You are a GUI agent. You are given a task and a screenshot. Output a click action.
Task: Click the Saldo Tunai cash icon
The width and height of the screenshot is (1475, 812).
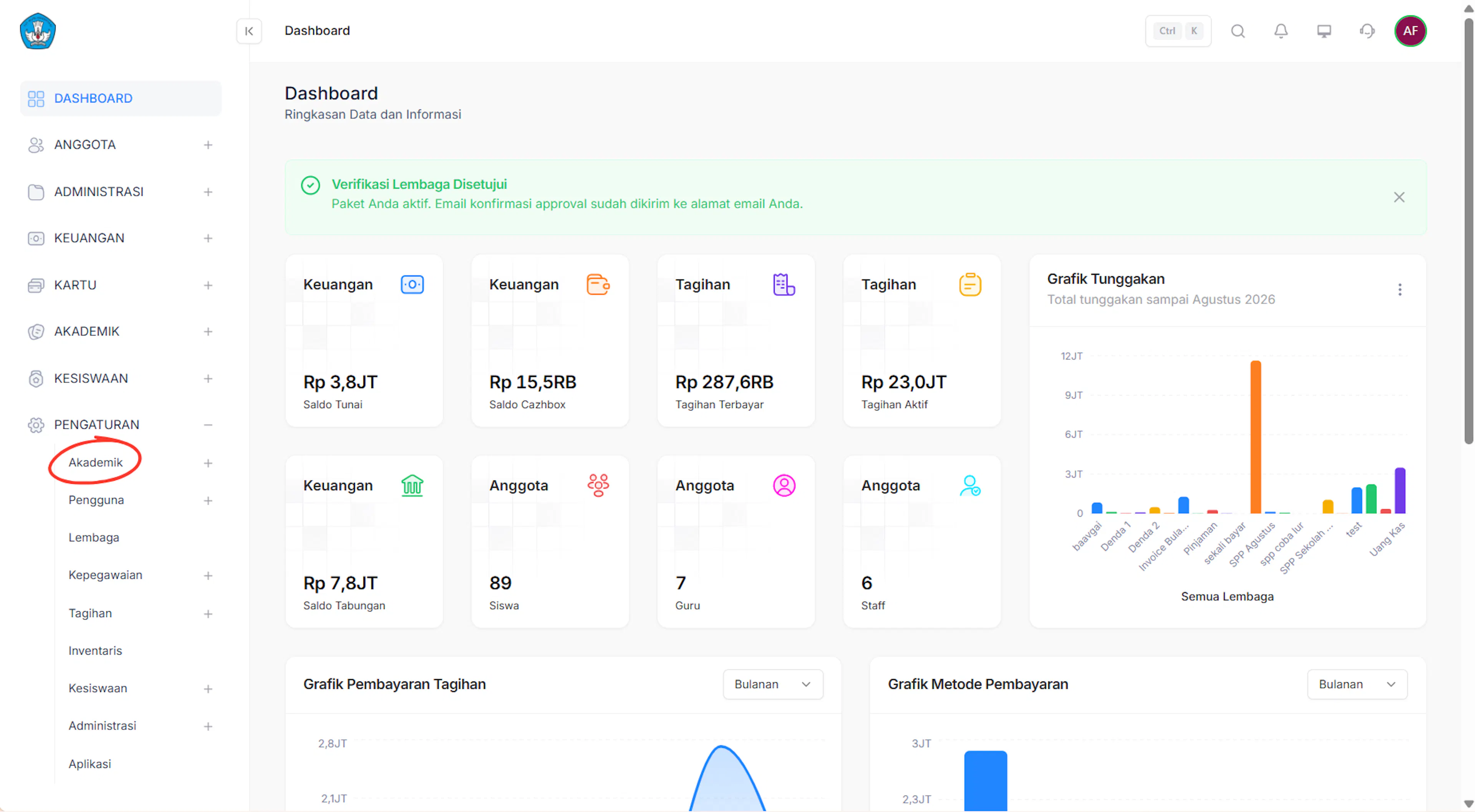(412, 284)
